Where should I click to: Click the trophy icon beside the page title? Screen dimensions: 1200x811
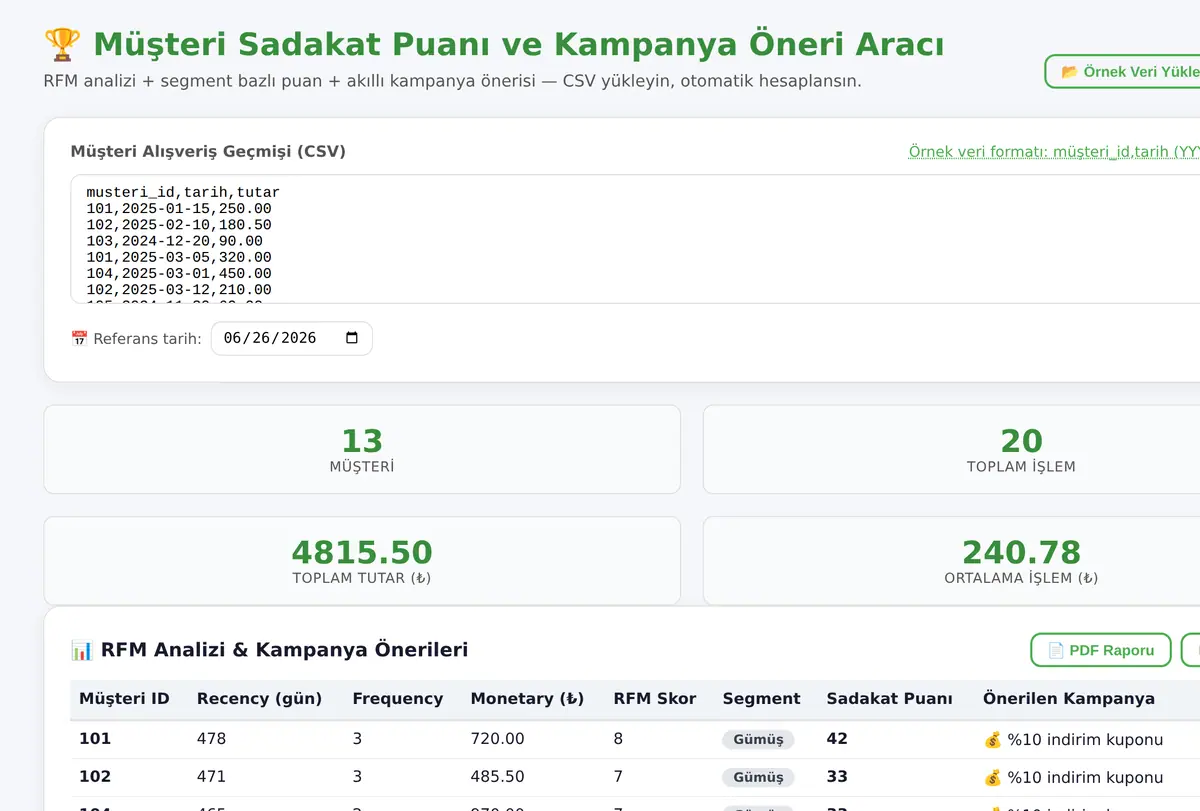[63, 45]
